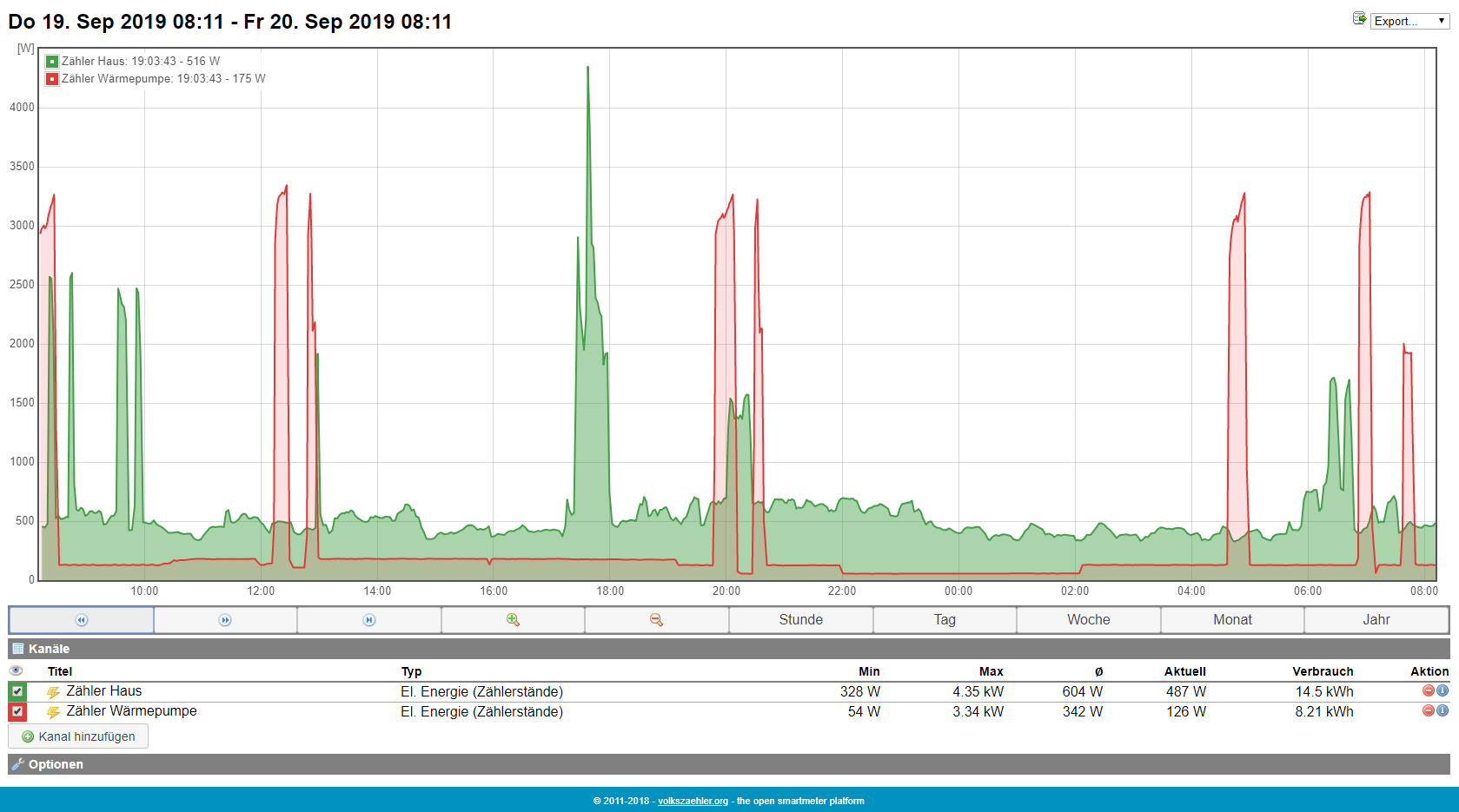The image size is (1459, 812).
Task: Switch the chart range to Woche
Action: point(1088,620)
